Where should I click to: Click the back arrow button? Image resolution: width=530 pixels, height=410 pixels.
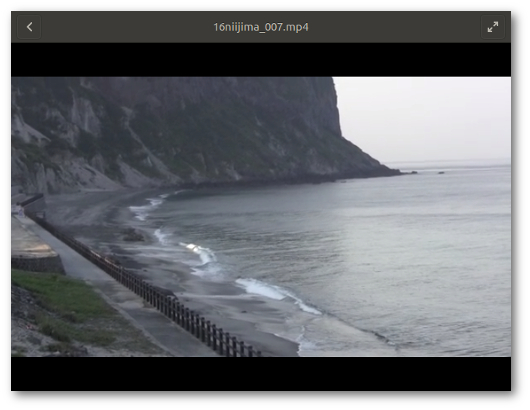(x=29, y=27)
